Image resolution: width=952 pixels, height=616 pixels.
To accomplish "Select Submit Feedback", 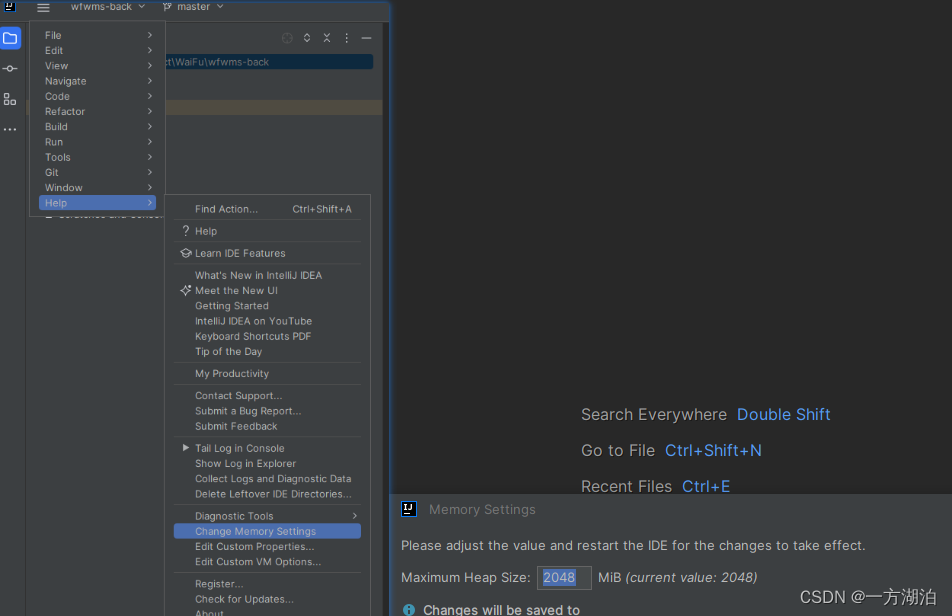I will (267, 426).
